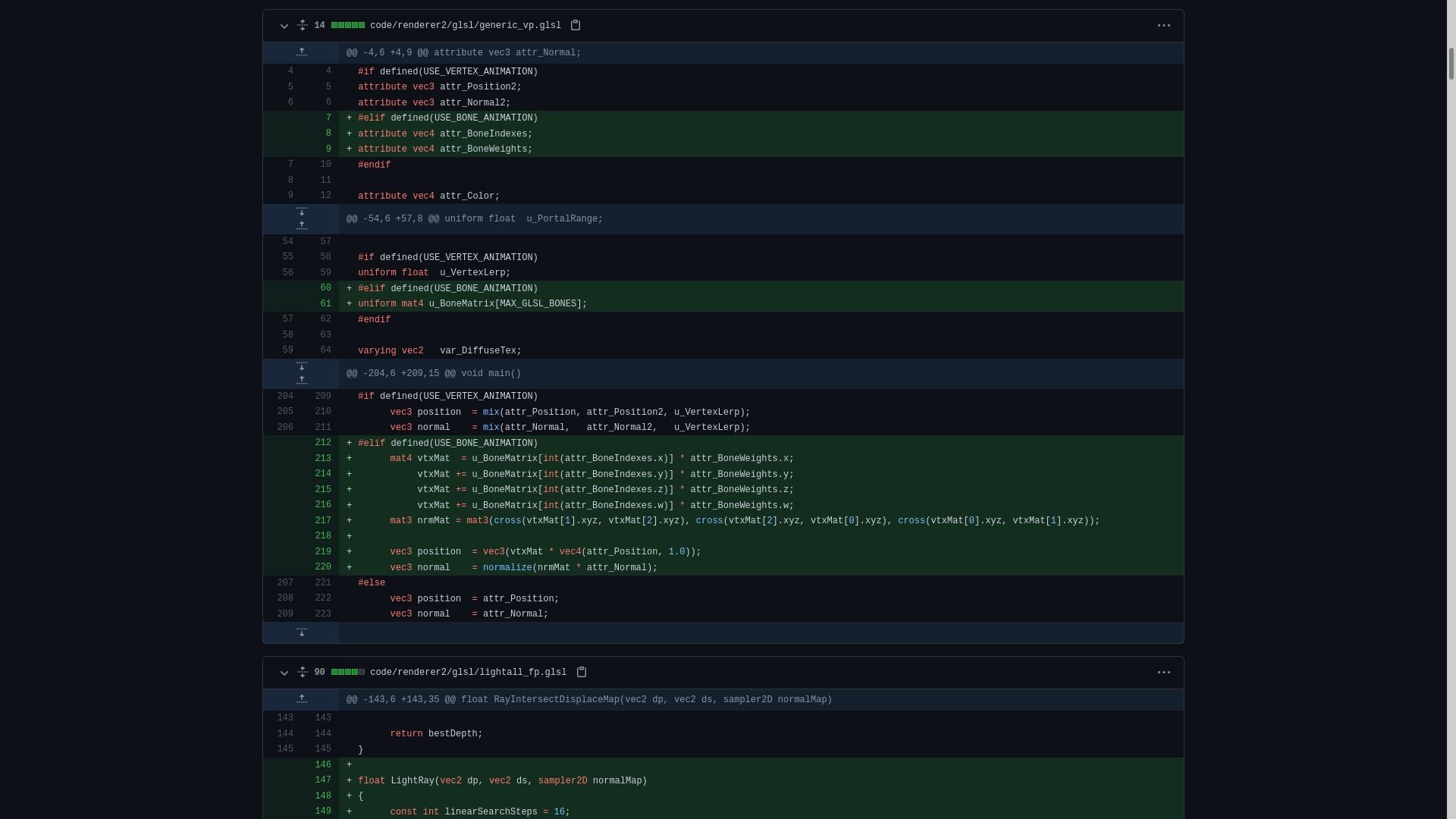Expand down above u_PortalRange hunk
The width and height of the screenshot is (1456, 819).
302,212
